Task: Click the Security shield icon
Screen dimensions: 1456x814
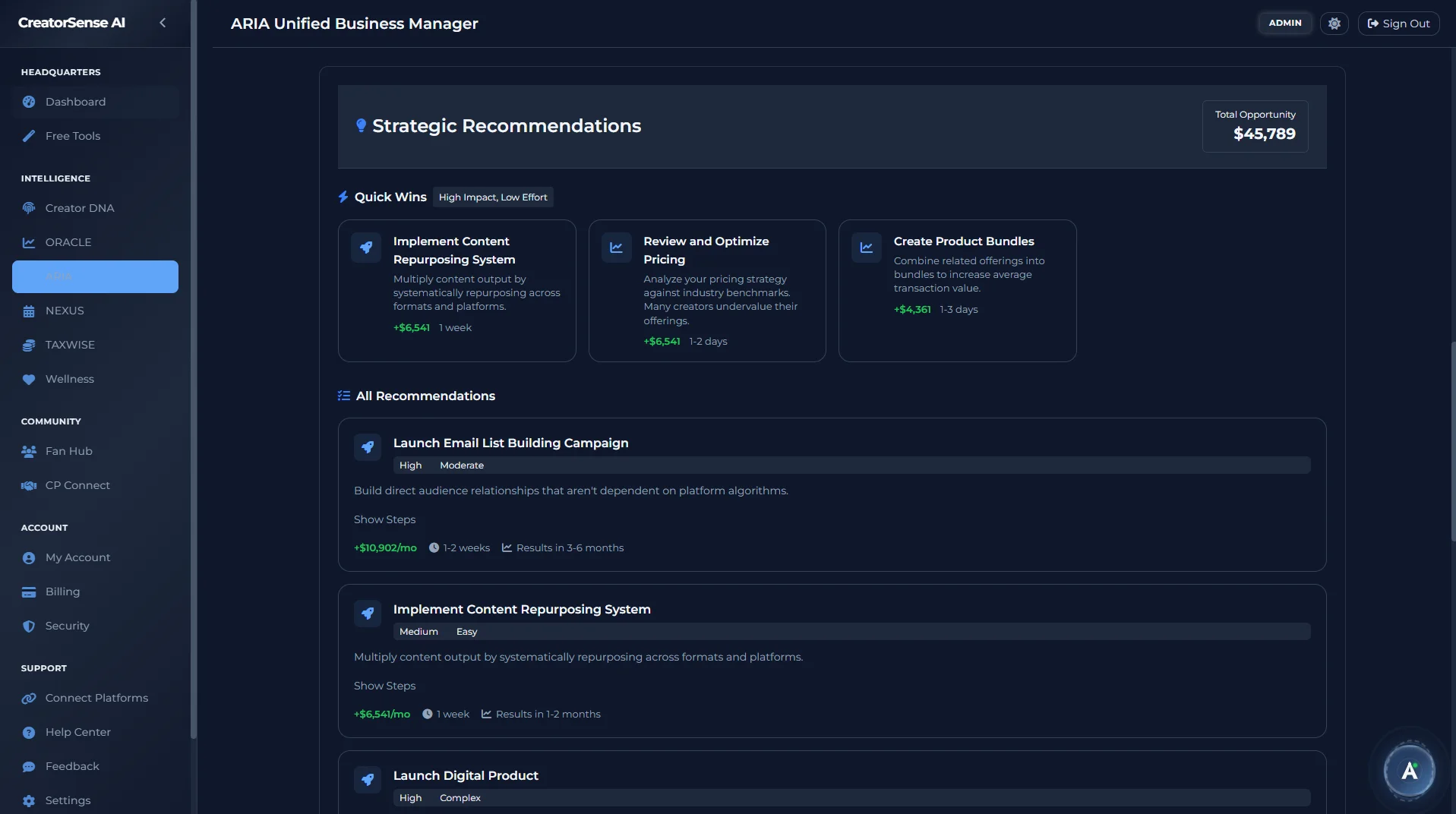Action: pyautogui.click(x=28, y=626)
